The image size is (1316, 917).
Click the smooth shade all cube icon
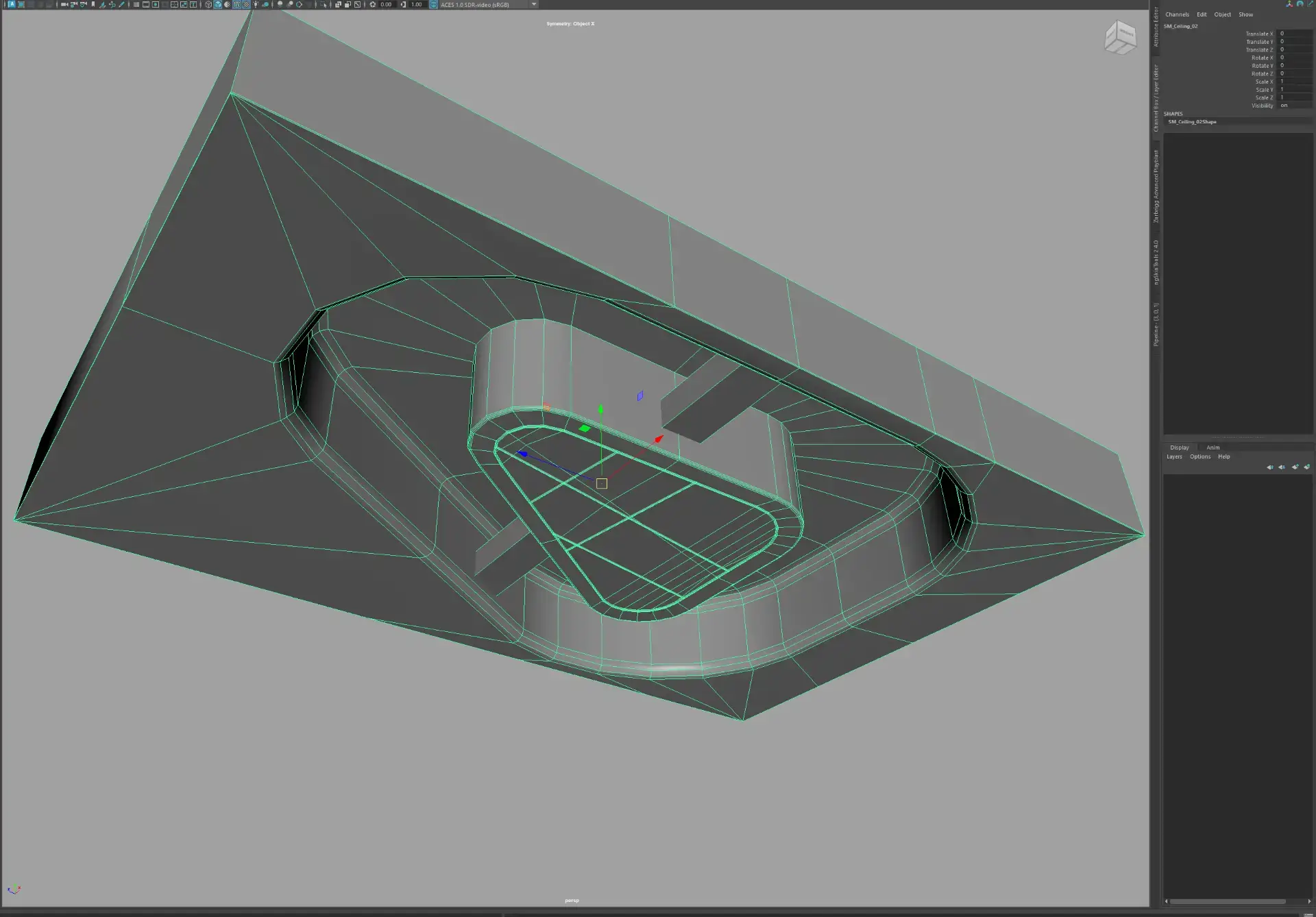(218, 4)
